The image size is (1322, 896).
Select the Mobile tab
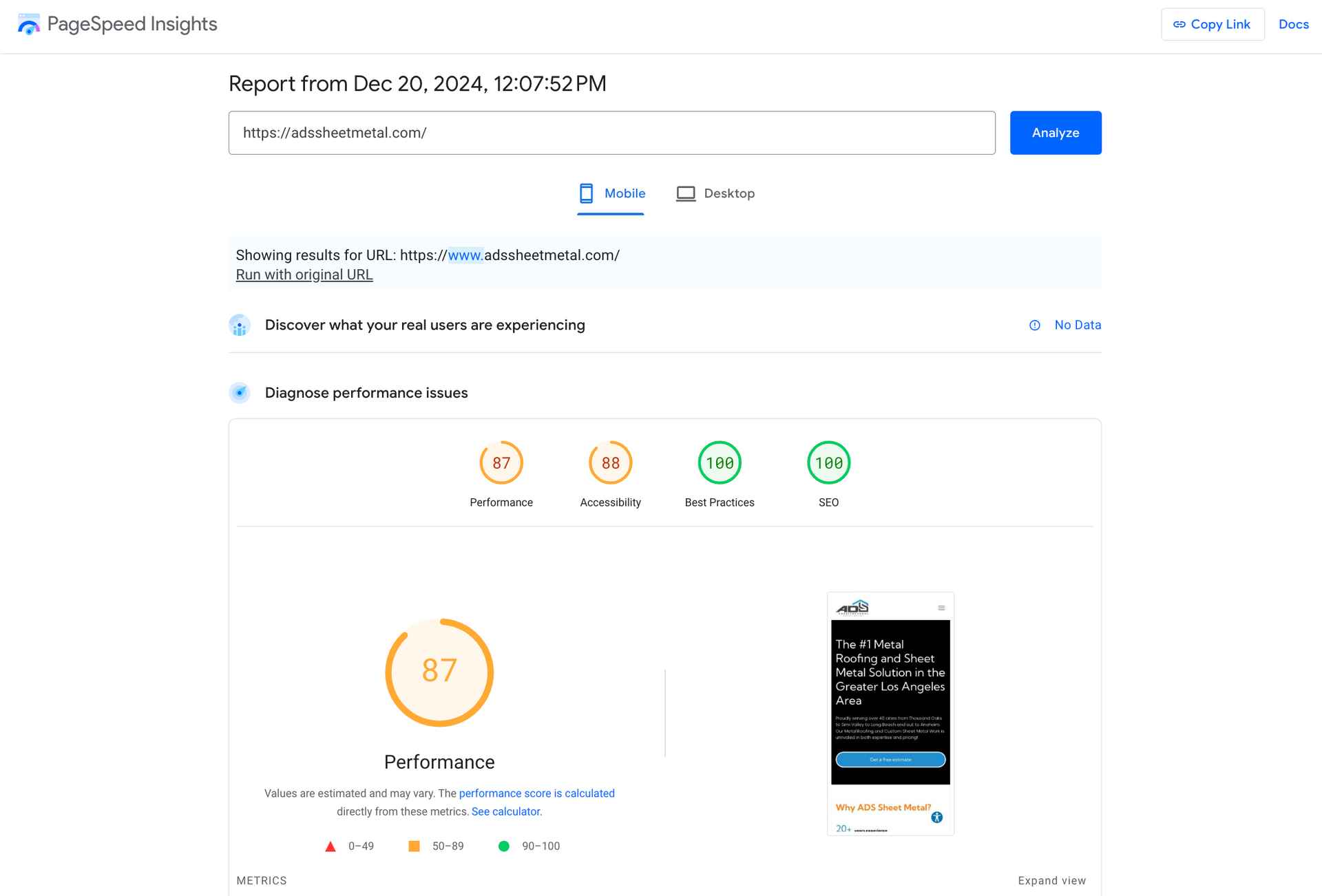click(x=612, y=193)
